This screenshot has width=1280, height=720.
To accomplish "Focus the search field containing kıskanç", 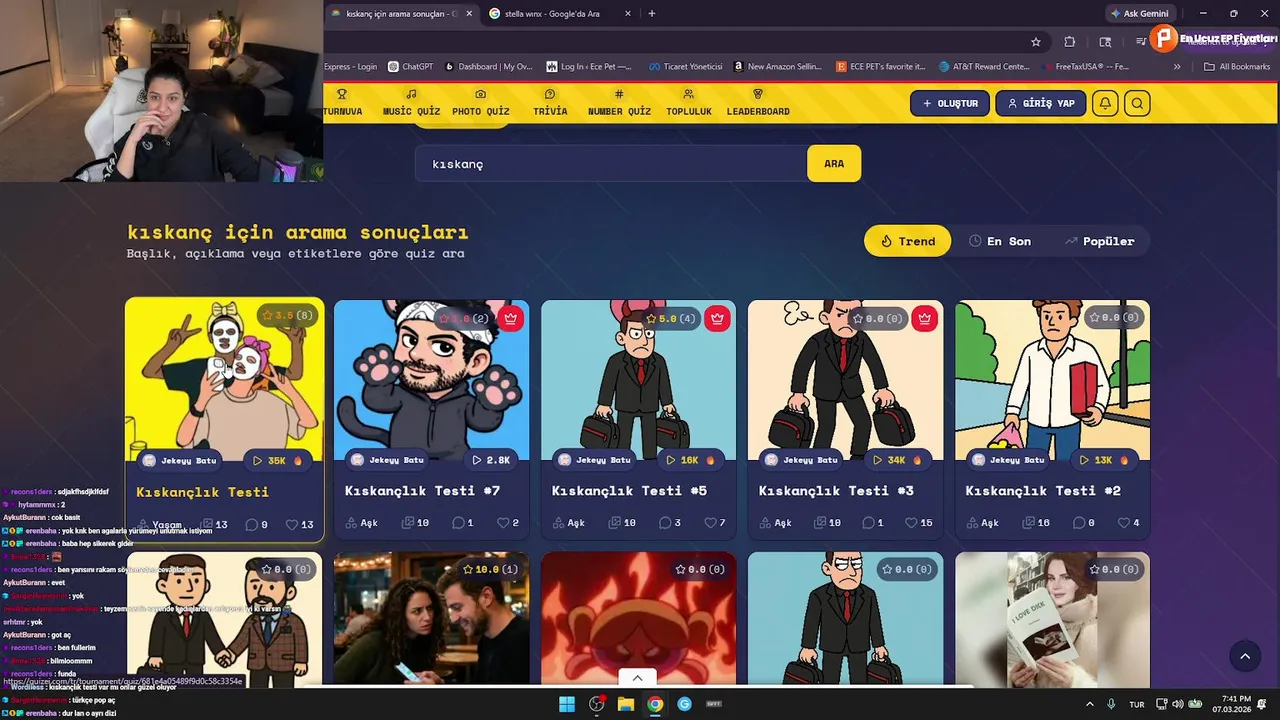I will coord(611,163).
